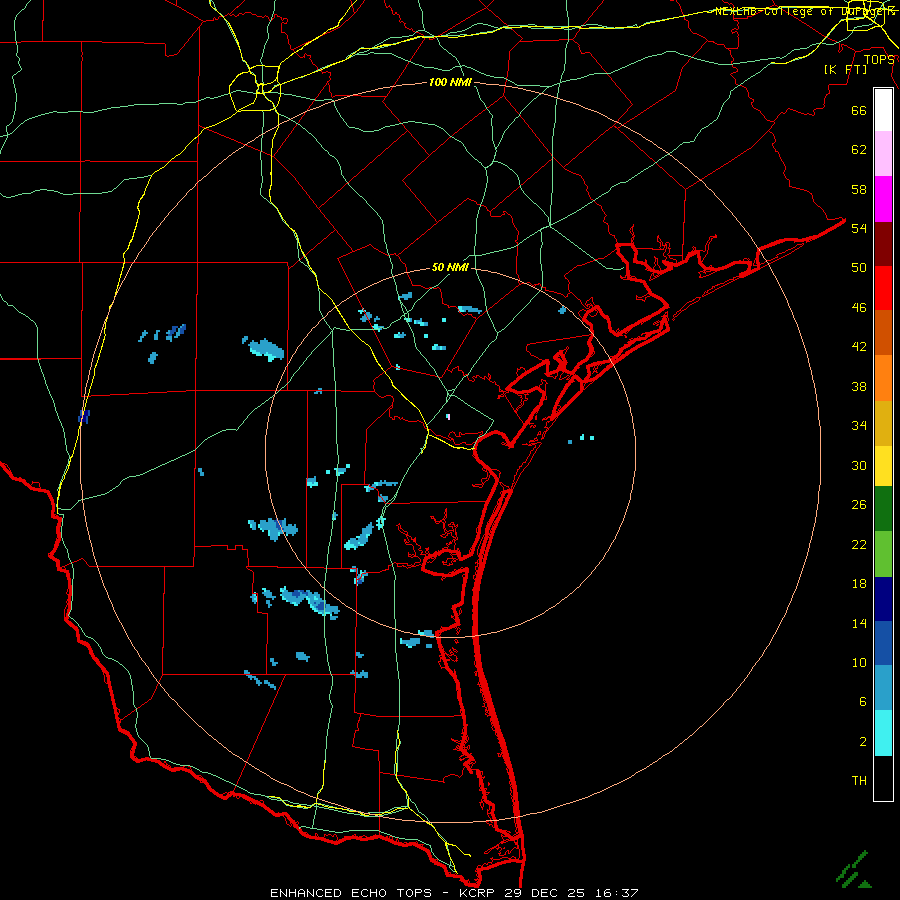Click the "30" scale value

tap(859, 465)
